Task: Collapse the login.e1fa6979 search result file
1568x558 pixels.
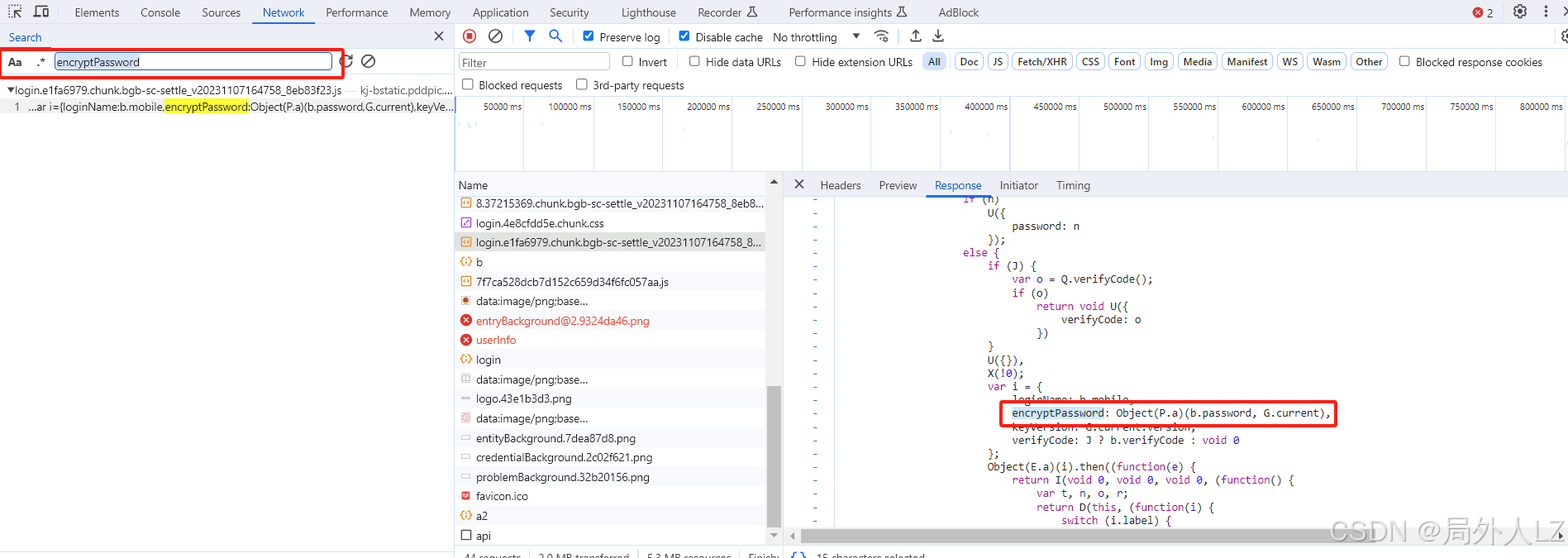Action: [x=11, y=90]
